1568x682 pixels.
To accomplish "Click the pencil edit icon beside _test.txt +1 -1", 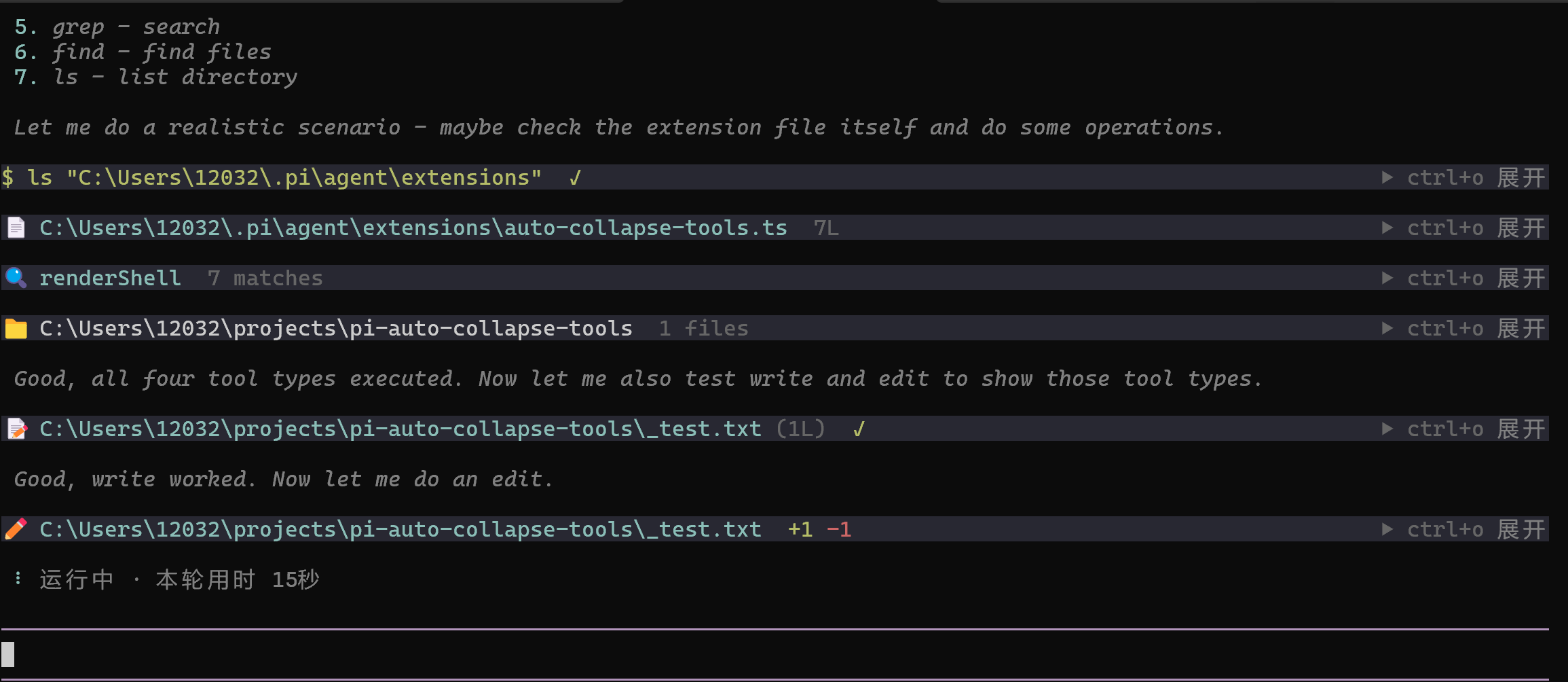I will point(16,529).
